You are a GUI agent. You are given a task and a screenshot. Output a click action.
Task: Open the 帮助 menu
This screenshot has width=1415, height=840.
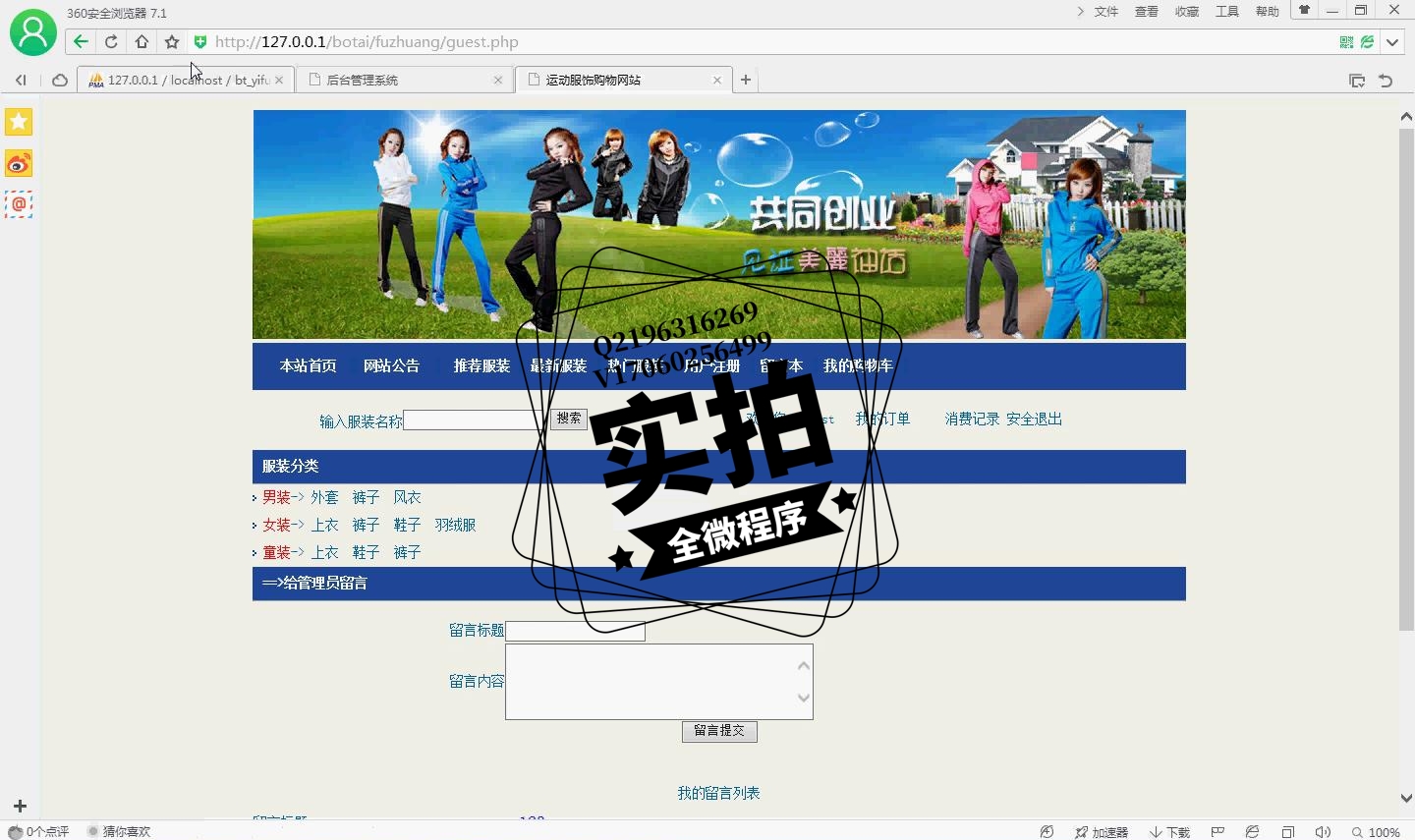tap(1268, 11)
